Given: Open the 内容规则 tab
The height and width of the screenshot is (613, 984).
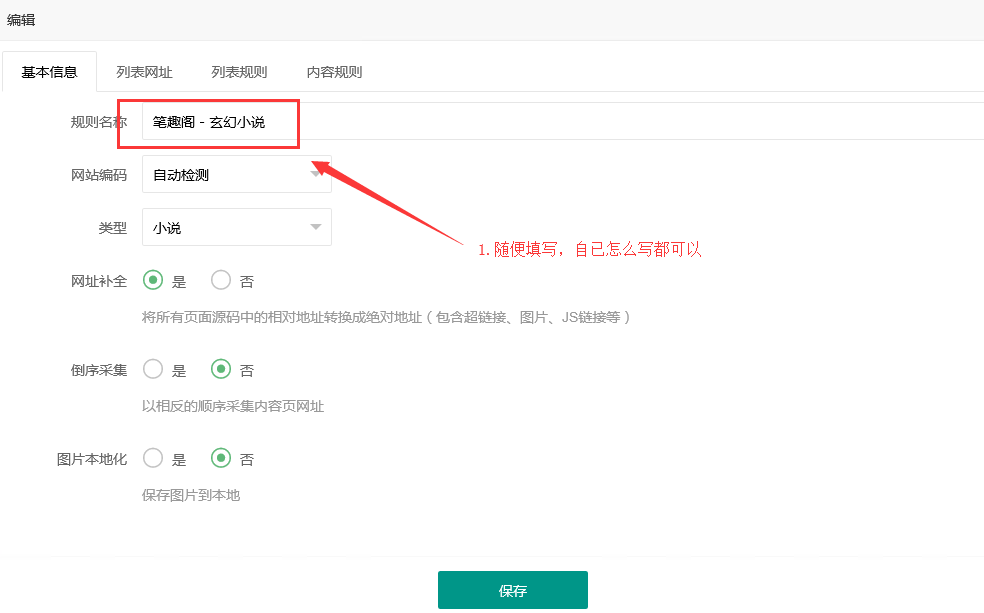Looking at the screenshot, I should point(334,72).
